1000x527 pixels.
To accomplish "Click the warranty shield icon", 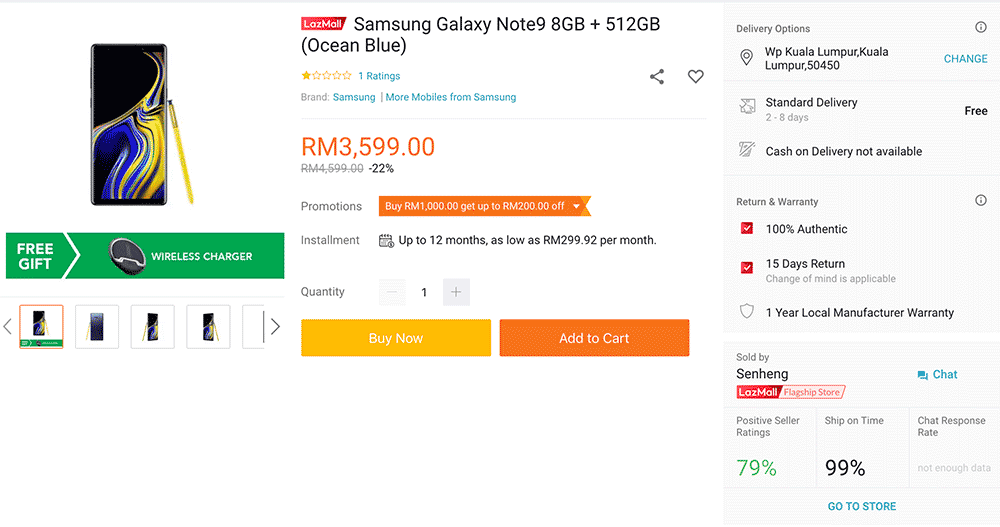I will 746,312.
